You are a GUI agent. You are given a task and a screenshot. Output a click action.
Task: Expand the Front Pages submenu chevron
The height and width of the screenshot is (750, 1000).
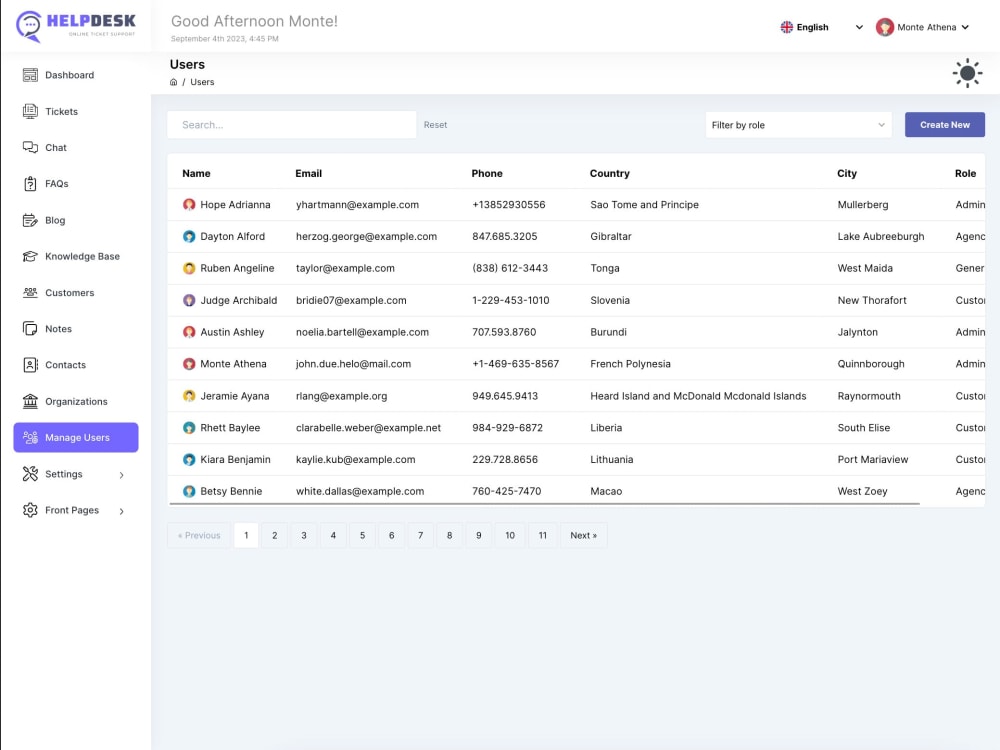click(121, 511)
